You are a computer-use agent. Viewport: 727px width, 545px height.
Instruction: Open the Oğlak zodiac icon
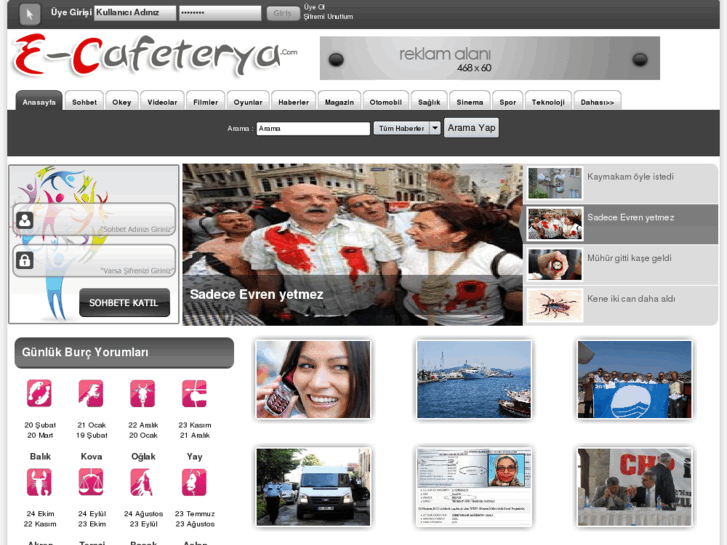142,393
